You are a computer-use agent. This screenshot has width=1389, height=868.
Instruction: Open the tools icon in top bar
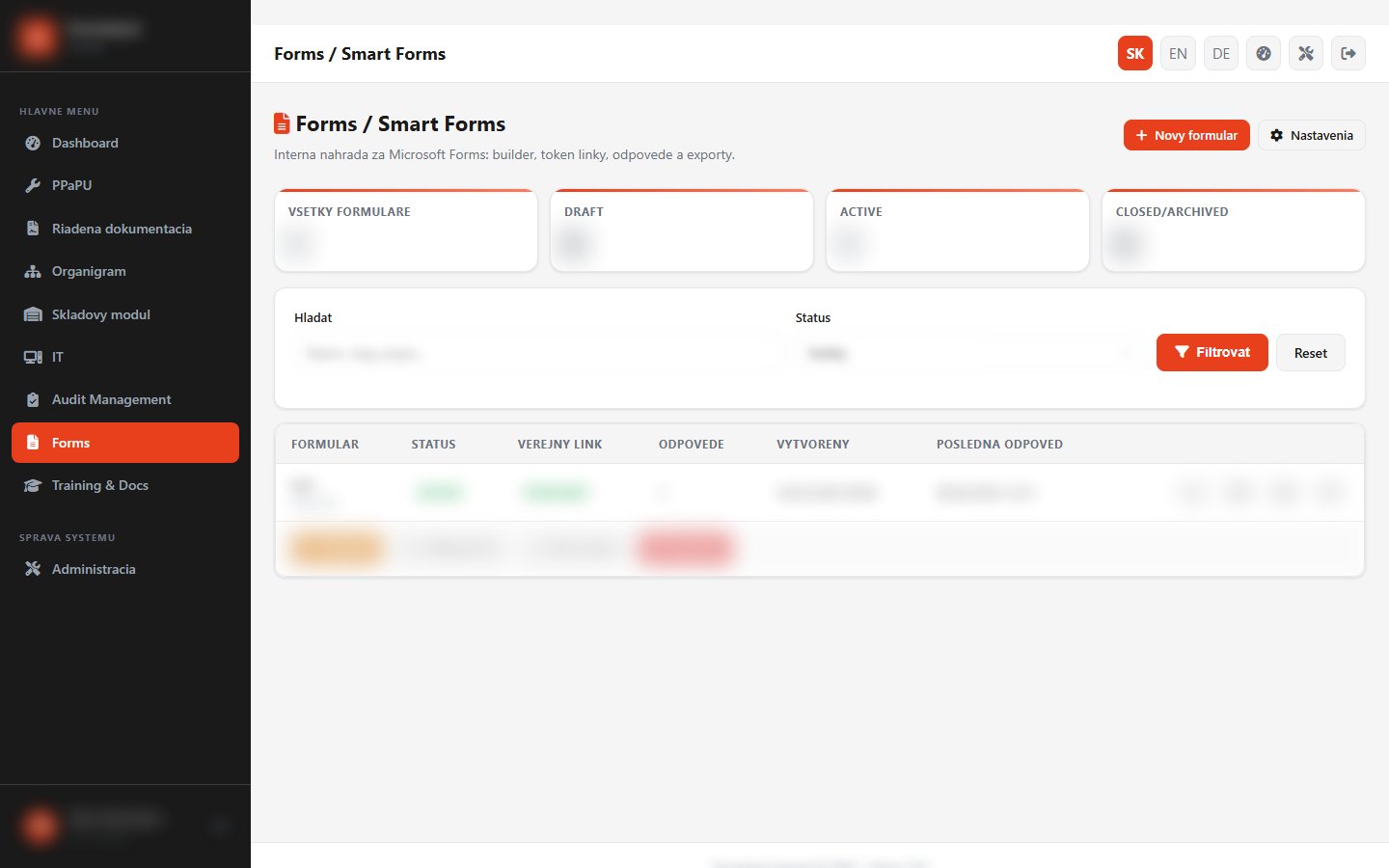click(1306, 54)
